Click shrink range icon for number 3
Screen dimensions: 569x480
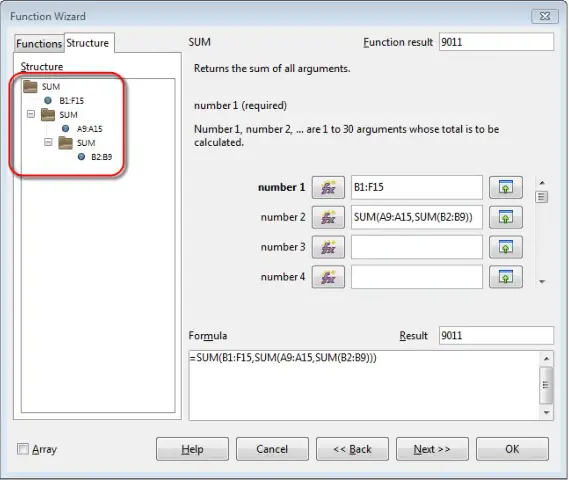tap(506, 247)
